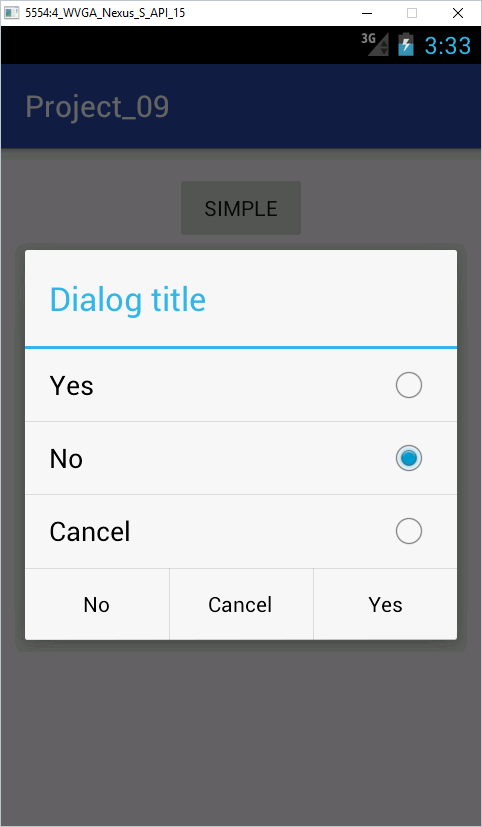Maximize the emulator window
The height and width of the screenshot is (827, 482).
412,13
